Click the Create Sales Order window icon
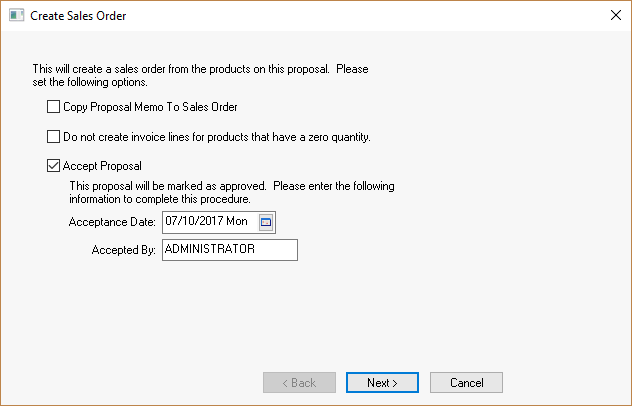 tap(15, 16)
